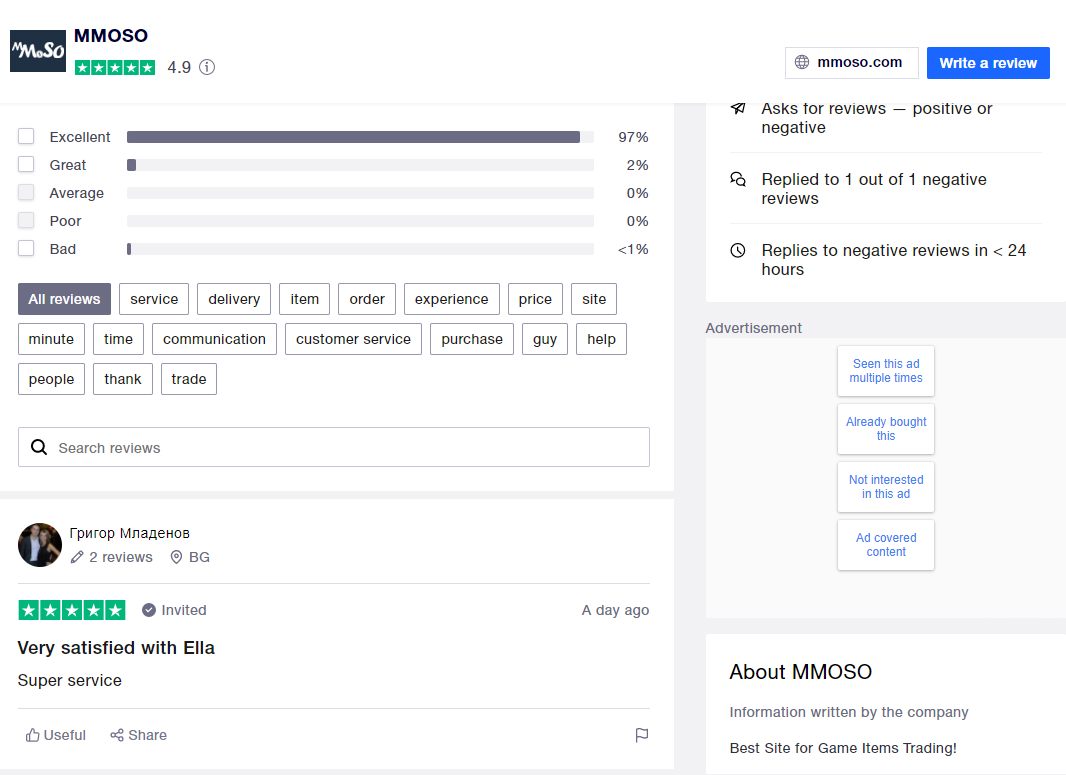Screen dimensions: 1066x775
Task: Choose 'Seen this ad multiple times' option
Action: 886,371
